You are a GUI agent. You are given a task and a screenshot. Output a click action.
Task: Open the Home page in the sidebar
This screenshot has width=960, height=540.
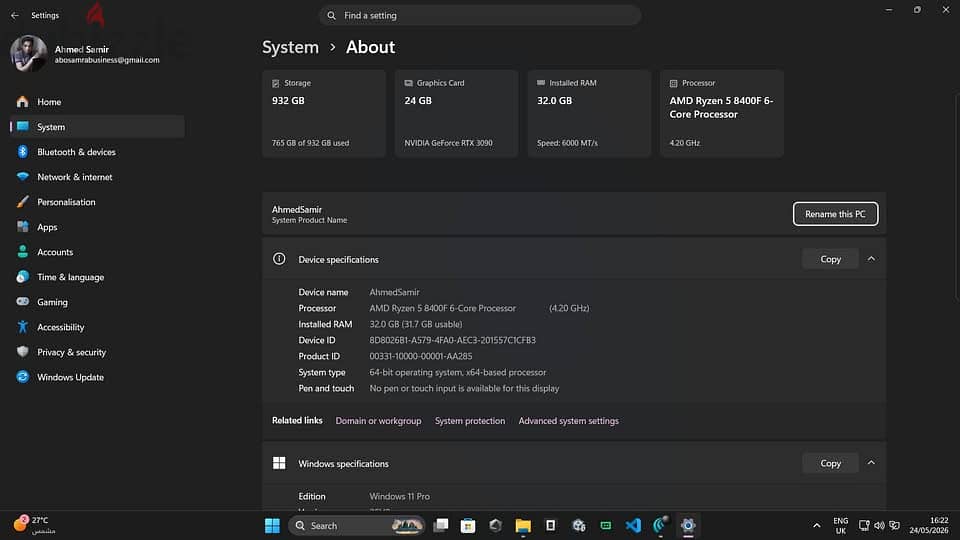click(x=97, y=102)
